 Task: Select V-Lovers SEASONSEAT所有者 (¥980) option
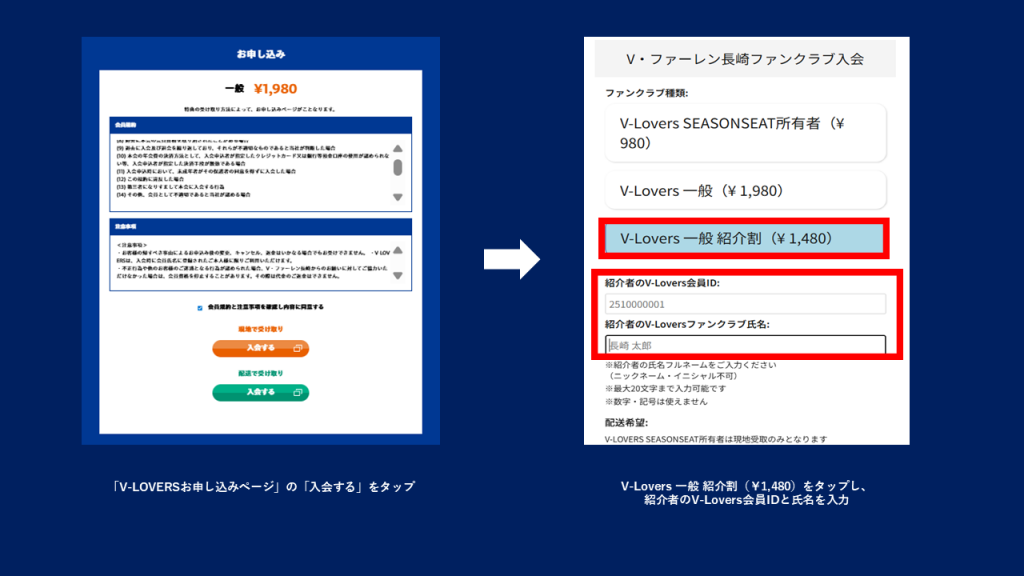coord(745,133)
